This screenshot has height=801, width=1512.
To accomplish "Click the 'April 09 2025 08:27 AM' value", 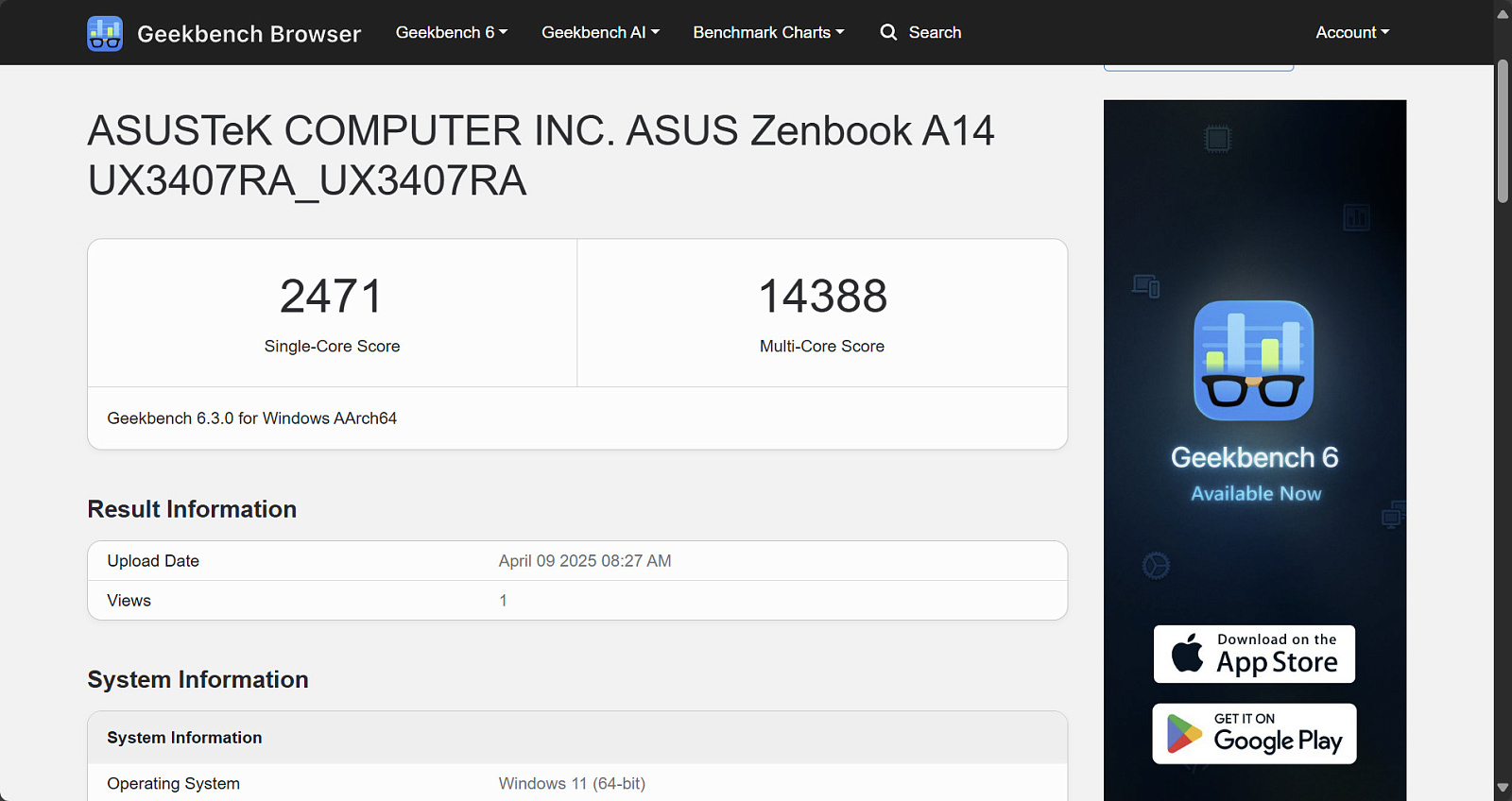I will 585,561.
